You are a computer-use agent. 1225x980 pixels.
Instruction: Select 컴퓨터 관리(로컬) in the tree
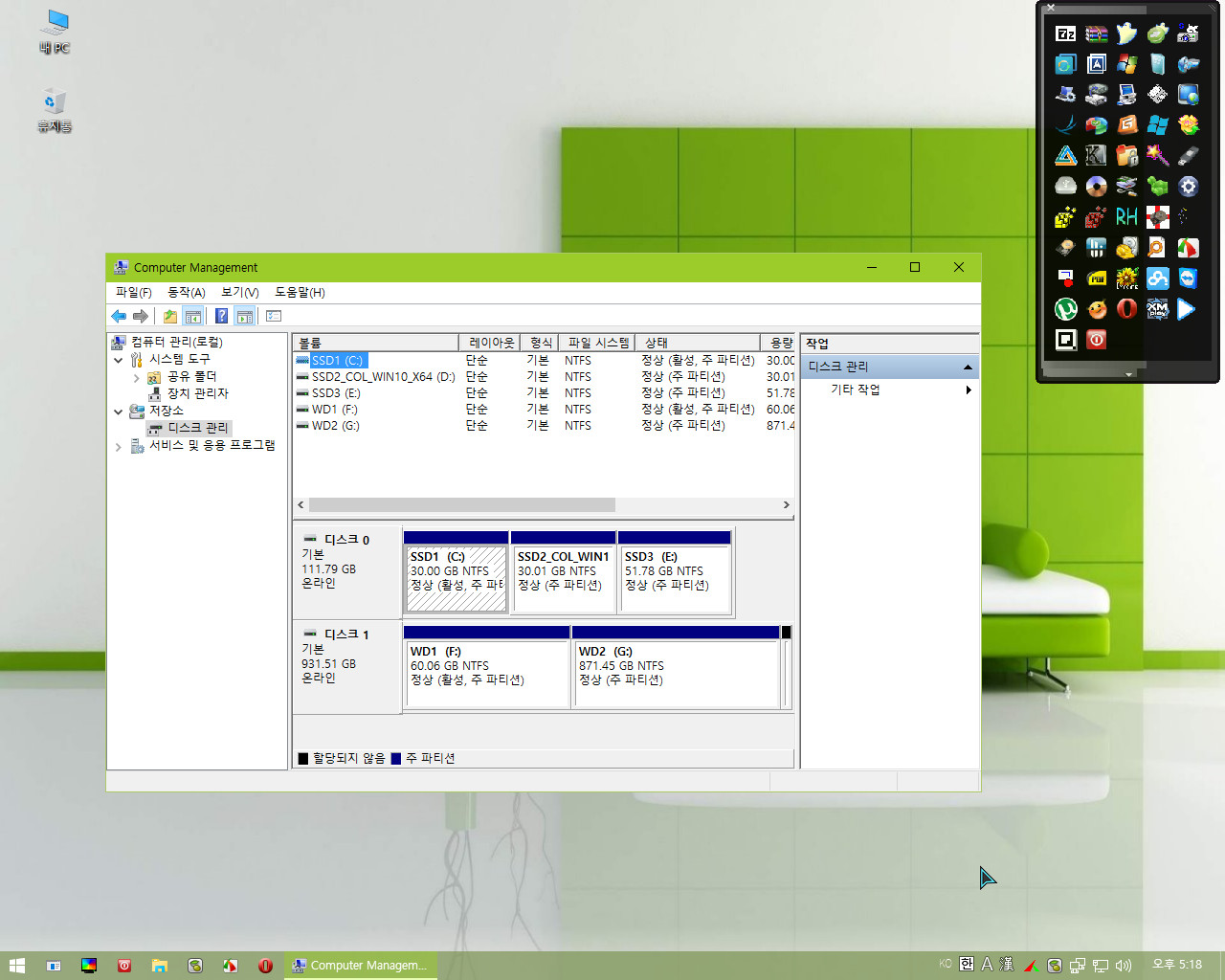[x=177, y=342]
